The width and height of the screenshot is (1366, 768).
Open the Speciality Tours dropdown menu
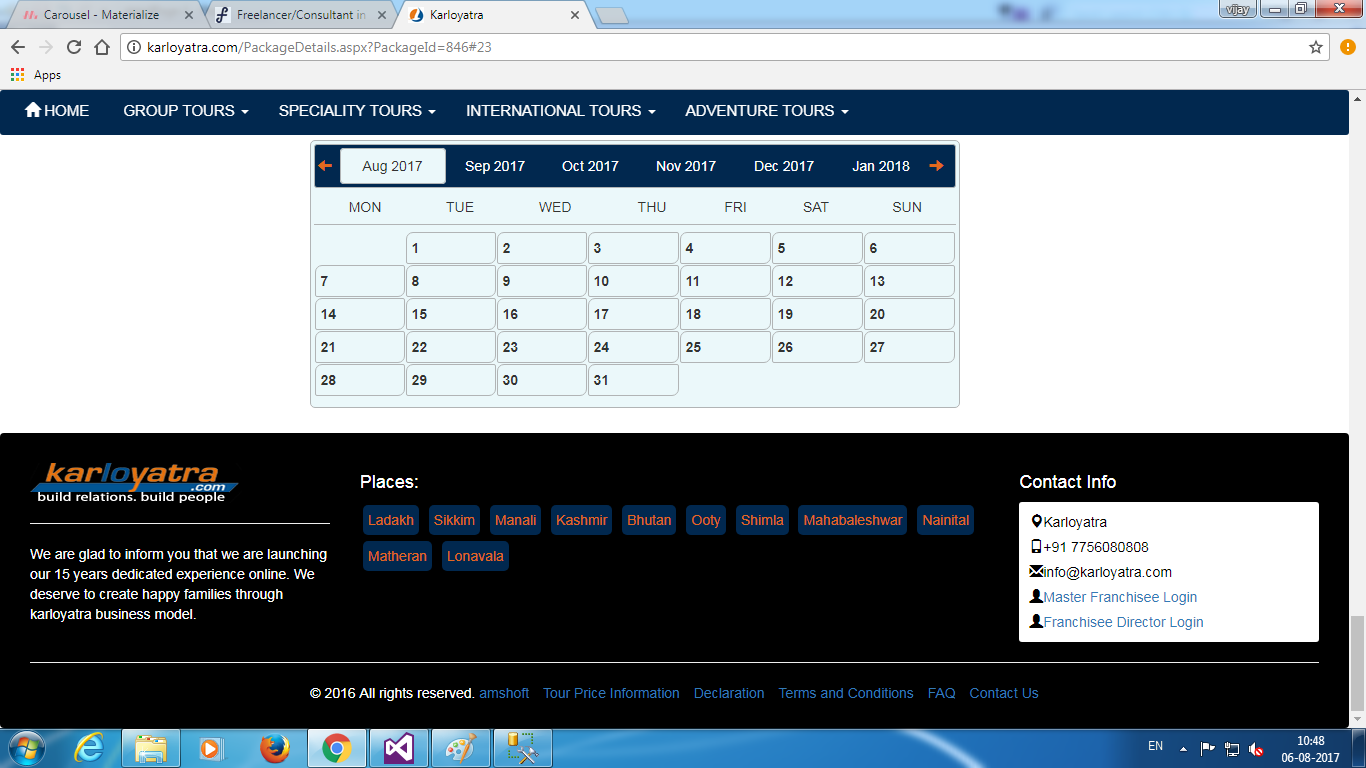point(357,111)
